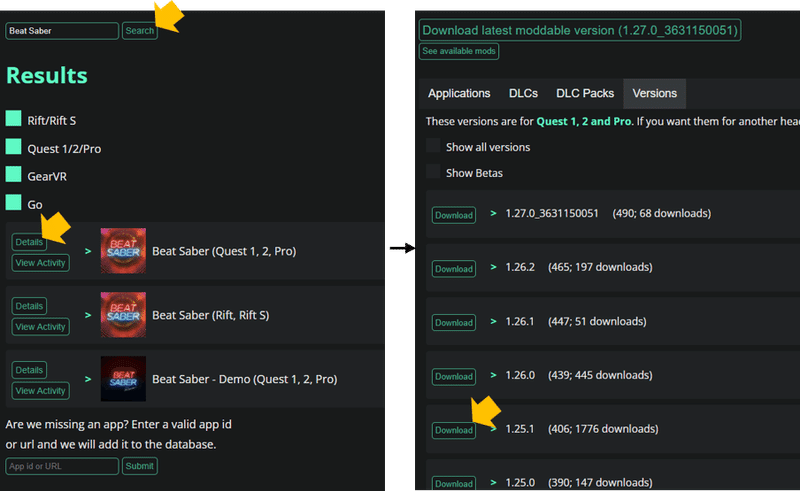Download version 1.25.1
The image size is (800, 491).
453,430
